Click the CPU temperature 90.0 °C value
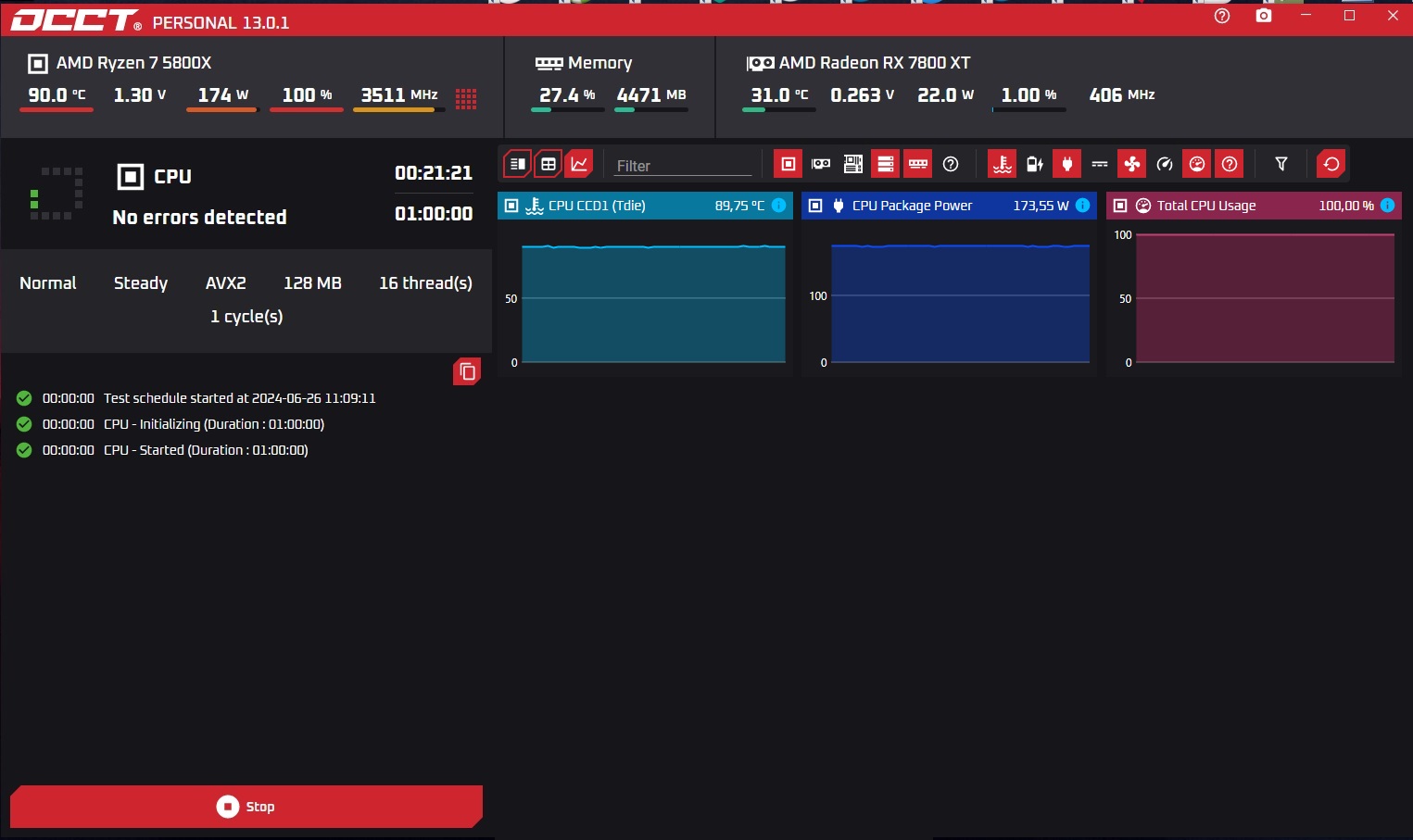Image resolution: width=1413 pixels, height=840 pixels. click(57, 95)
